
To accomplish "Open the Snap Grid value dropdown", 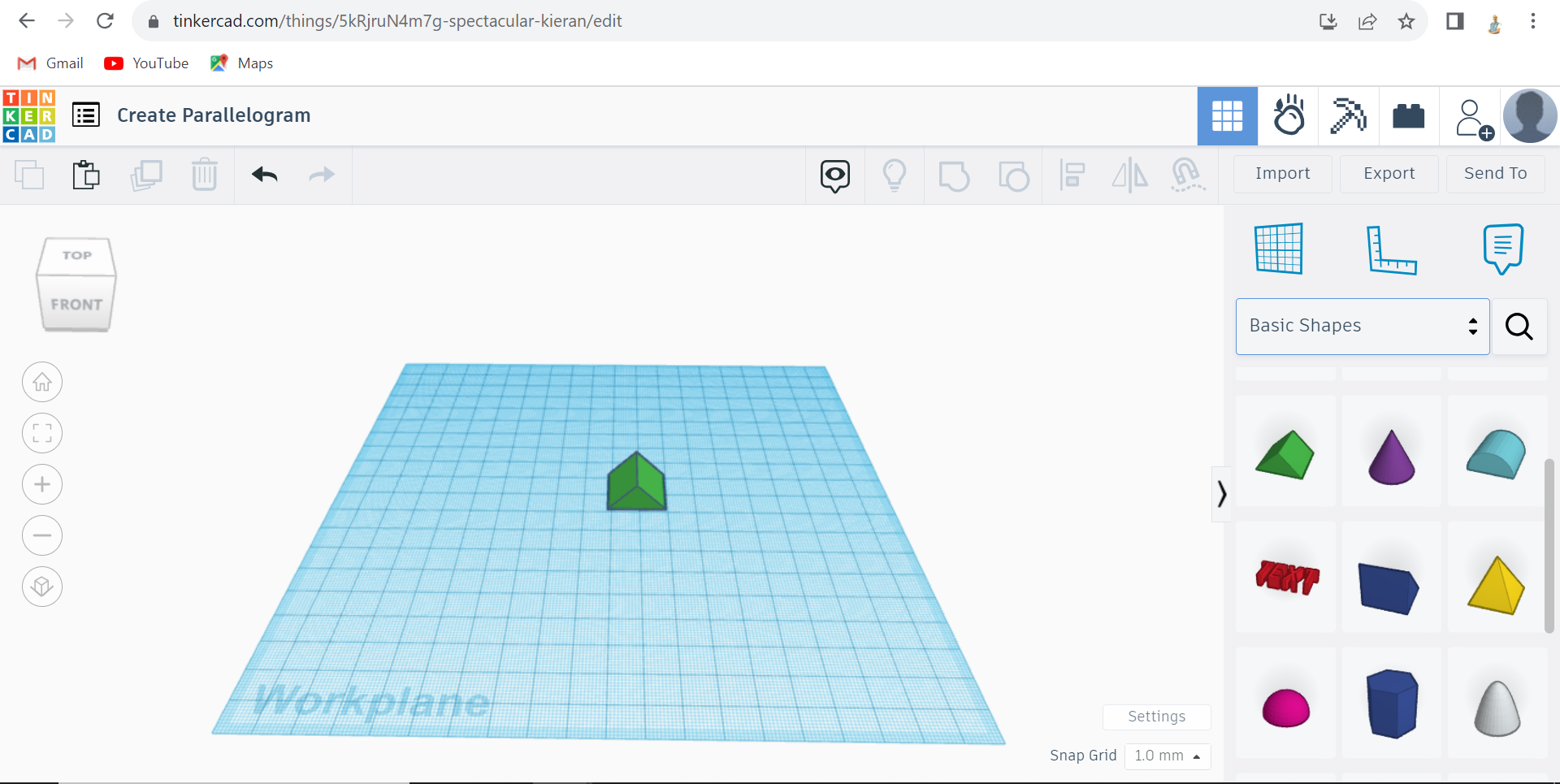I will point(1168,756).
